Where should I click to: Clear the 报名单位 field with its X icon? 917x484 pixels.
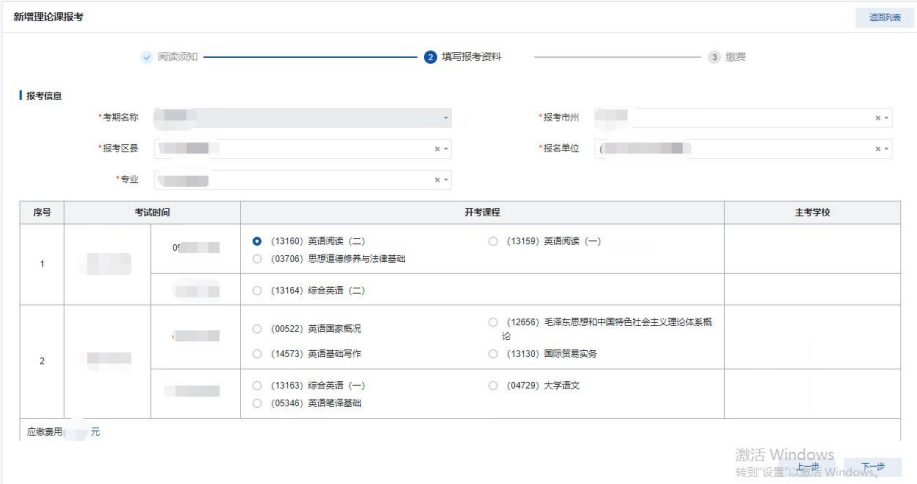tap(878, 149)
